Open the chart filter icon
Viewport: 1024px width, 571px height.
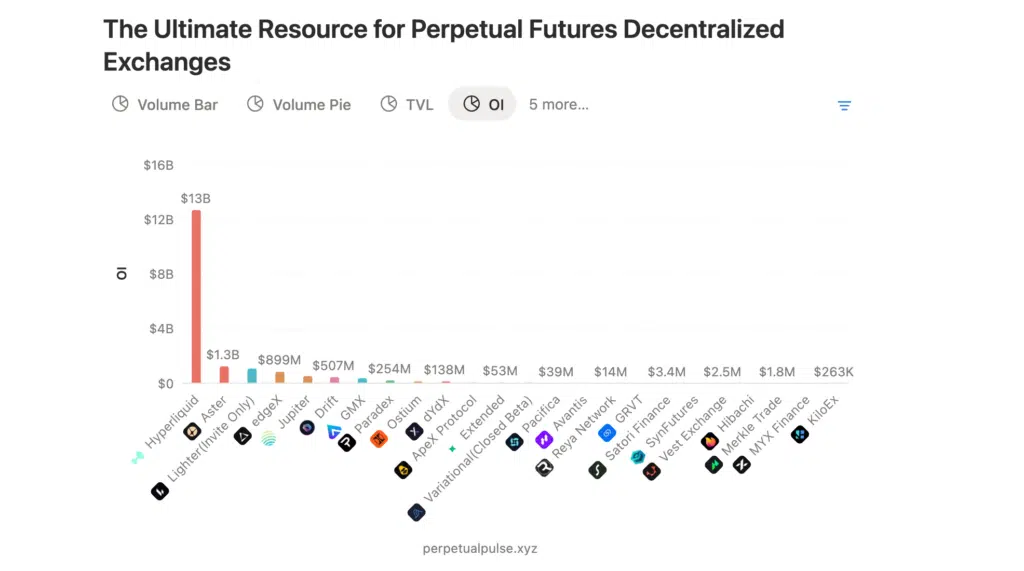tap(844, 105)
